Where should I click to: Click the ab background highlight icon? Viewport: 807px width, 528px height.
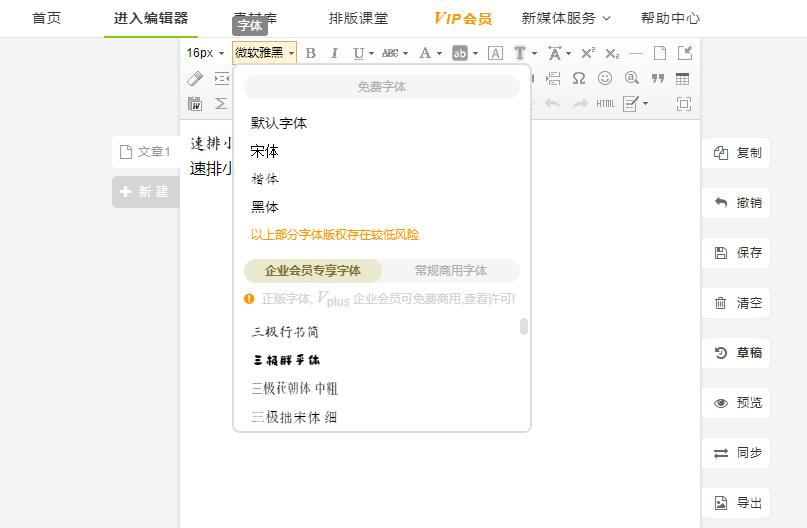(460, 53)
